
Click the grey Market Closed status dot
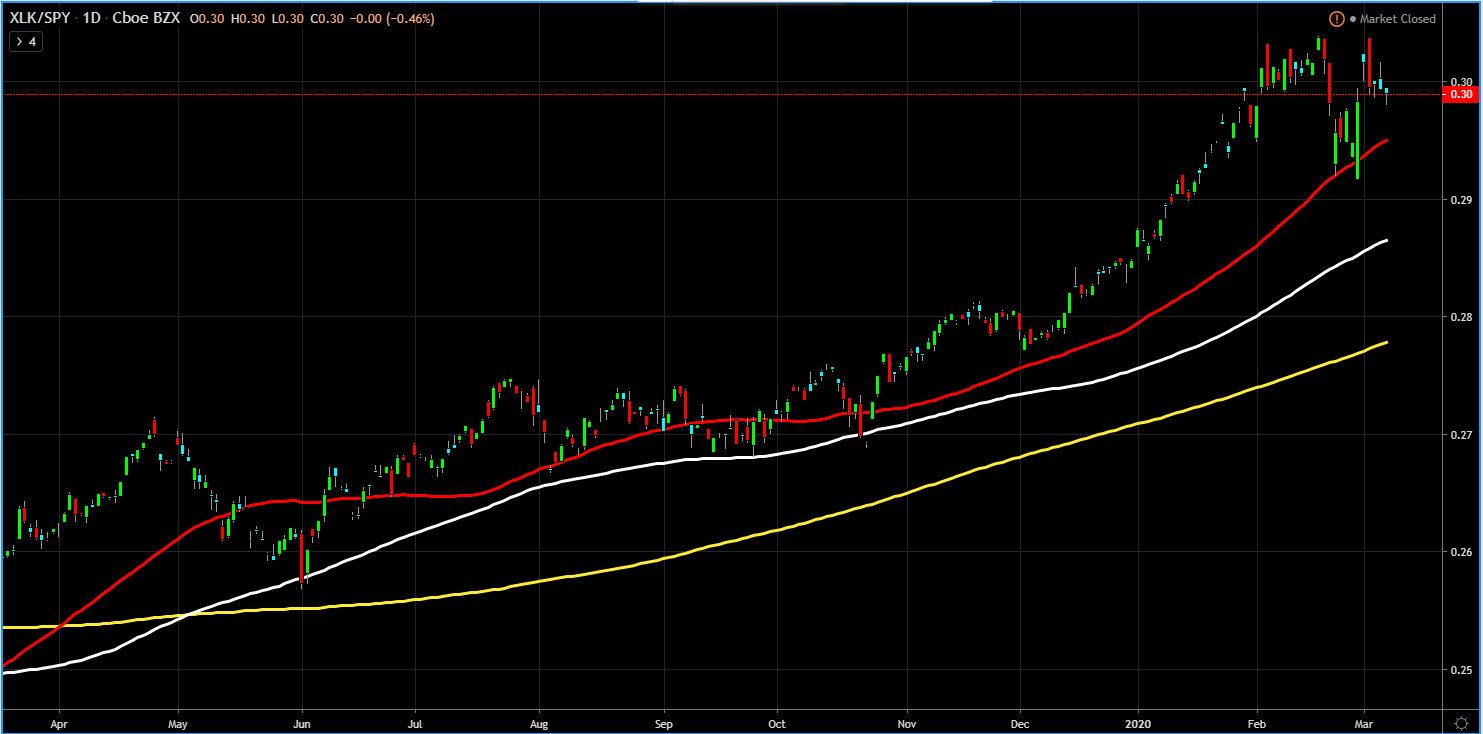click(1353, 19)
